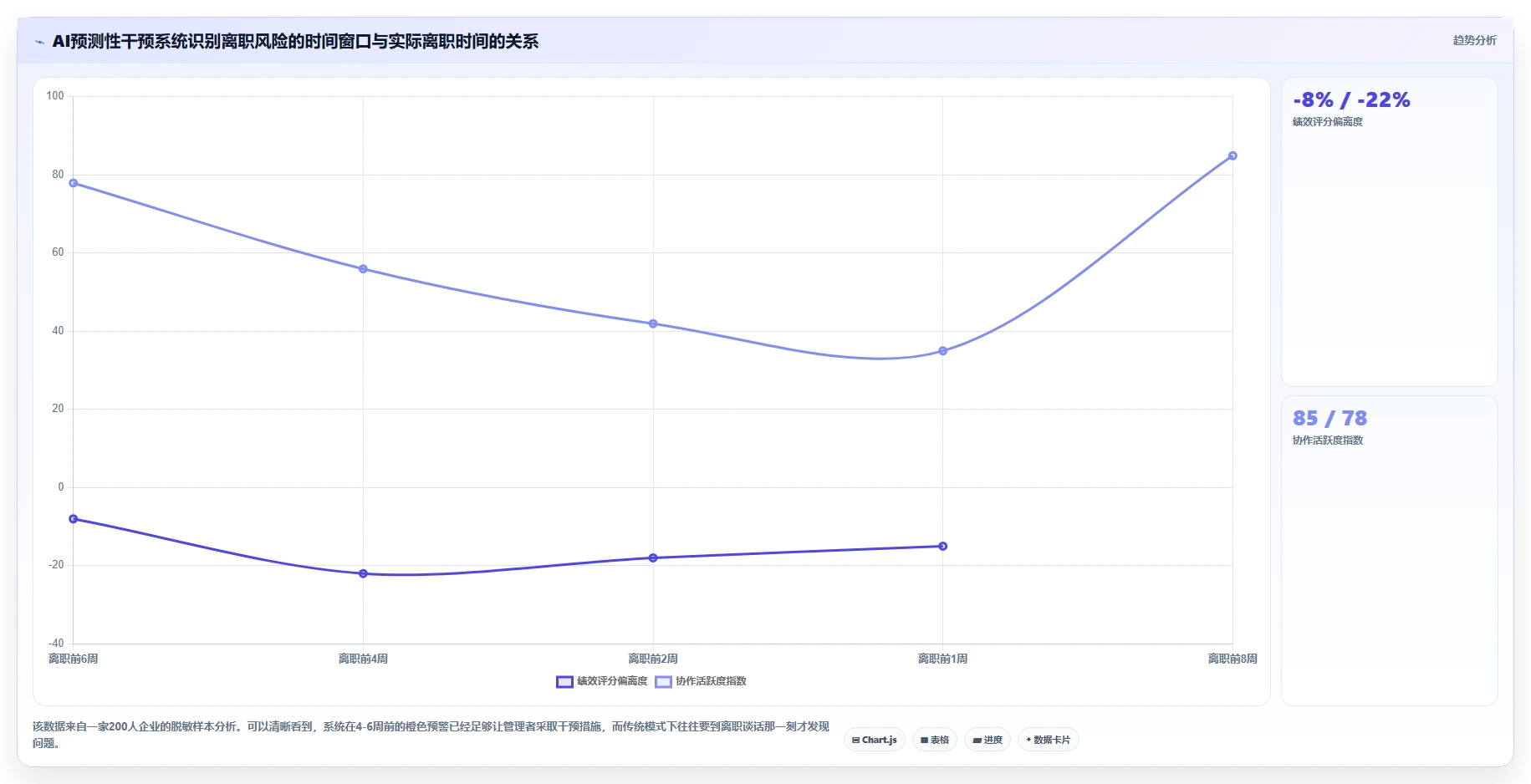
Task: Click the 离职前2周 axis label
Action: click(653, 659)
